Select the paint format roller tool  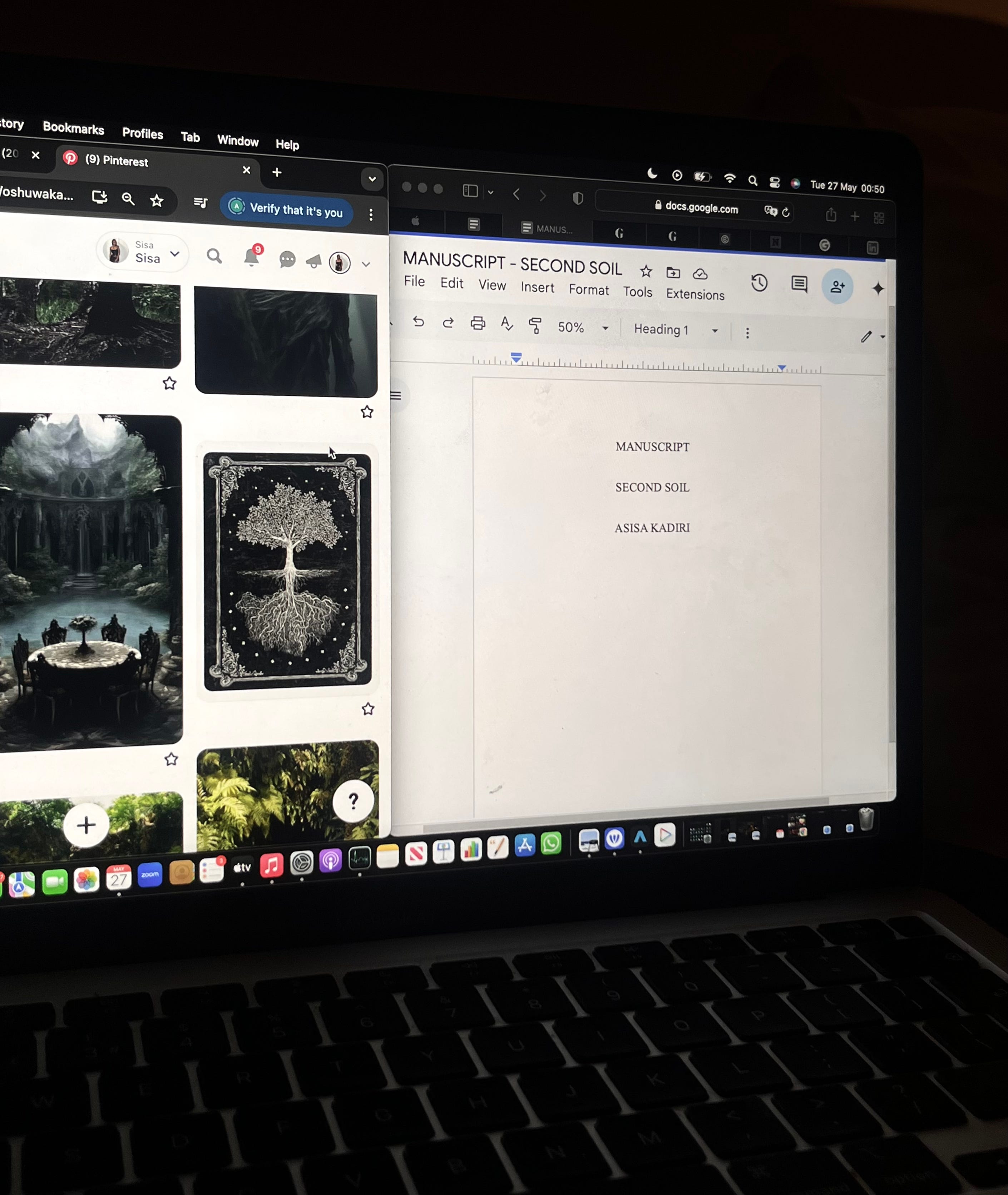(x=535, y=326)
